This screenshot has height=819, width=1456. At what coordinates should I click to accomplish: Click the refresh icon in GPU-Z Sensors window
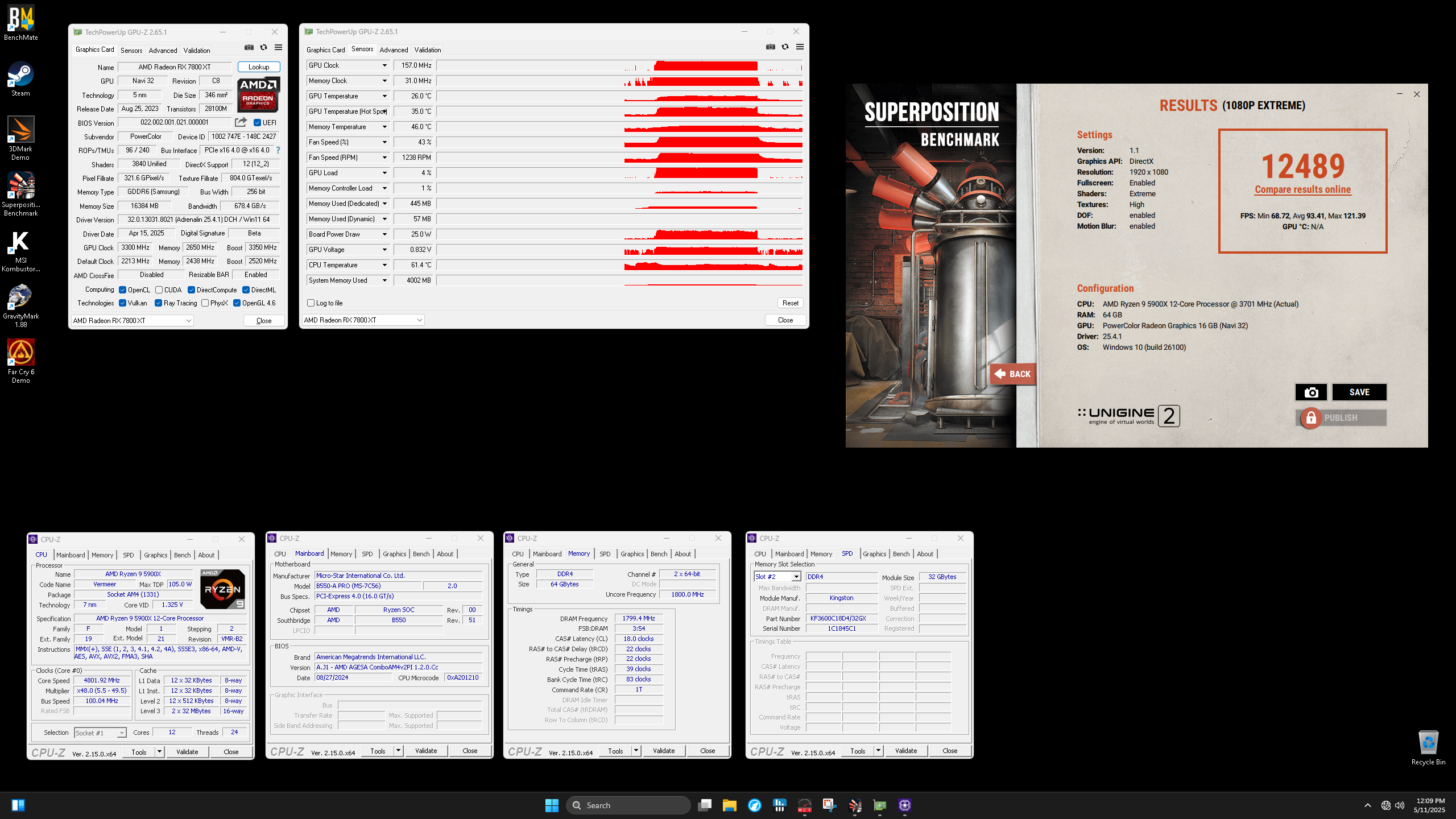click(785, 47)
